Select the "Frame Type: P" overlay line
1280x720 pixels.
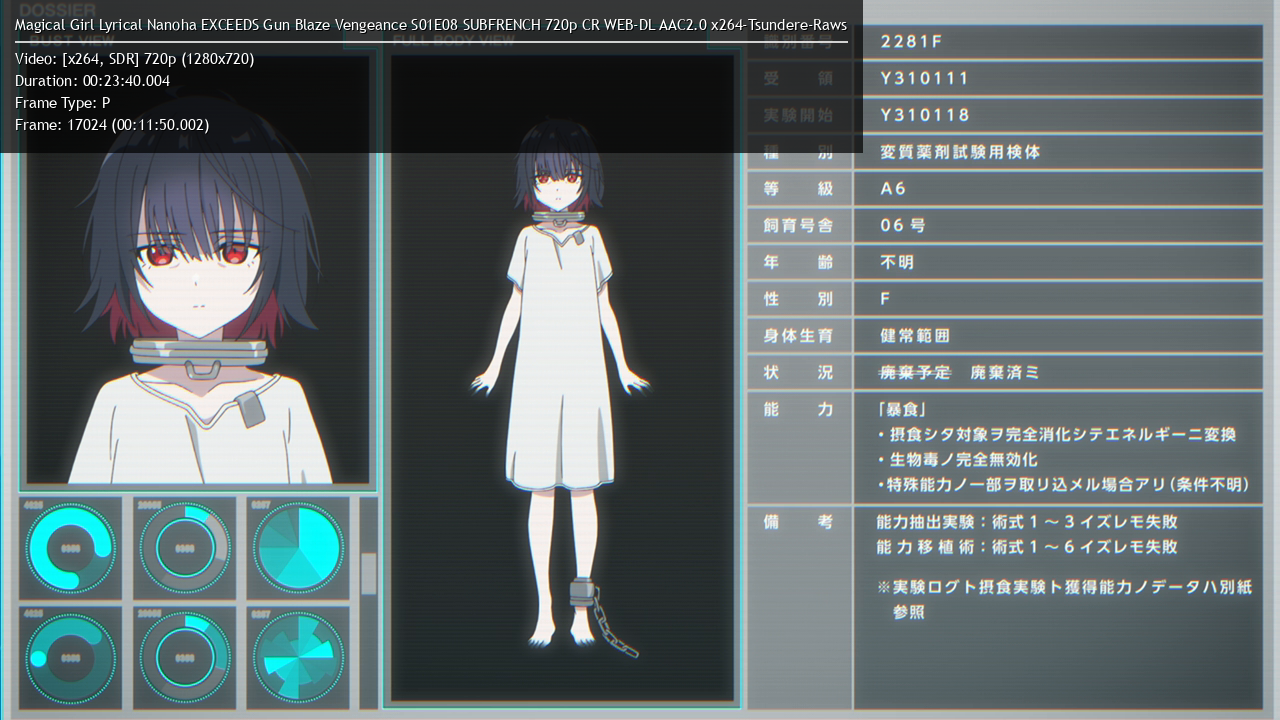tap(62, 103)
